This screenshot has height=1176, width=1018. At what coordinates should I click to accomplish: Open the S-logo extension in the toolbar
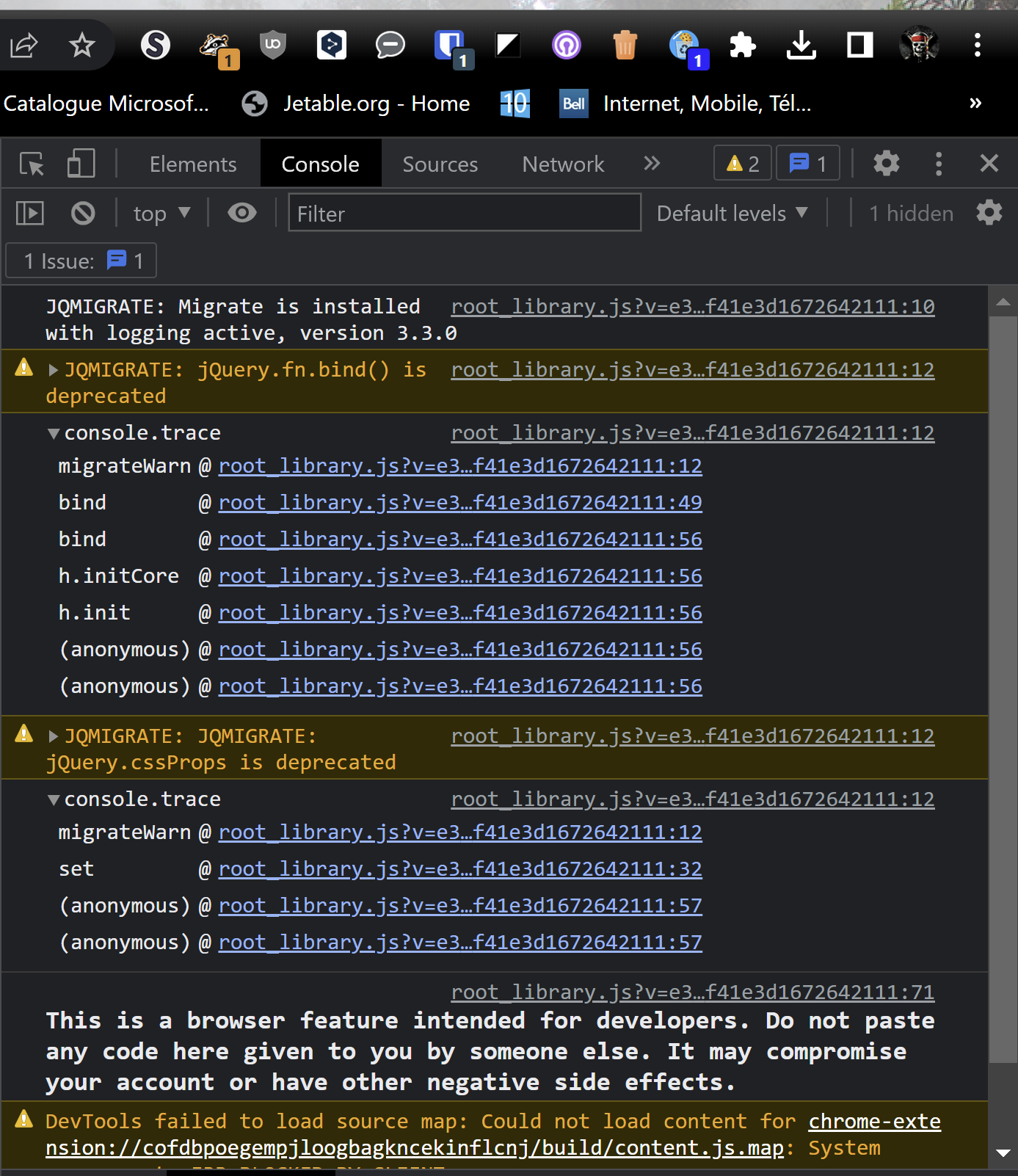156,46
